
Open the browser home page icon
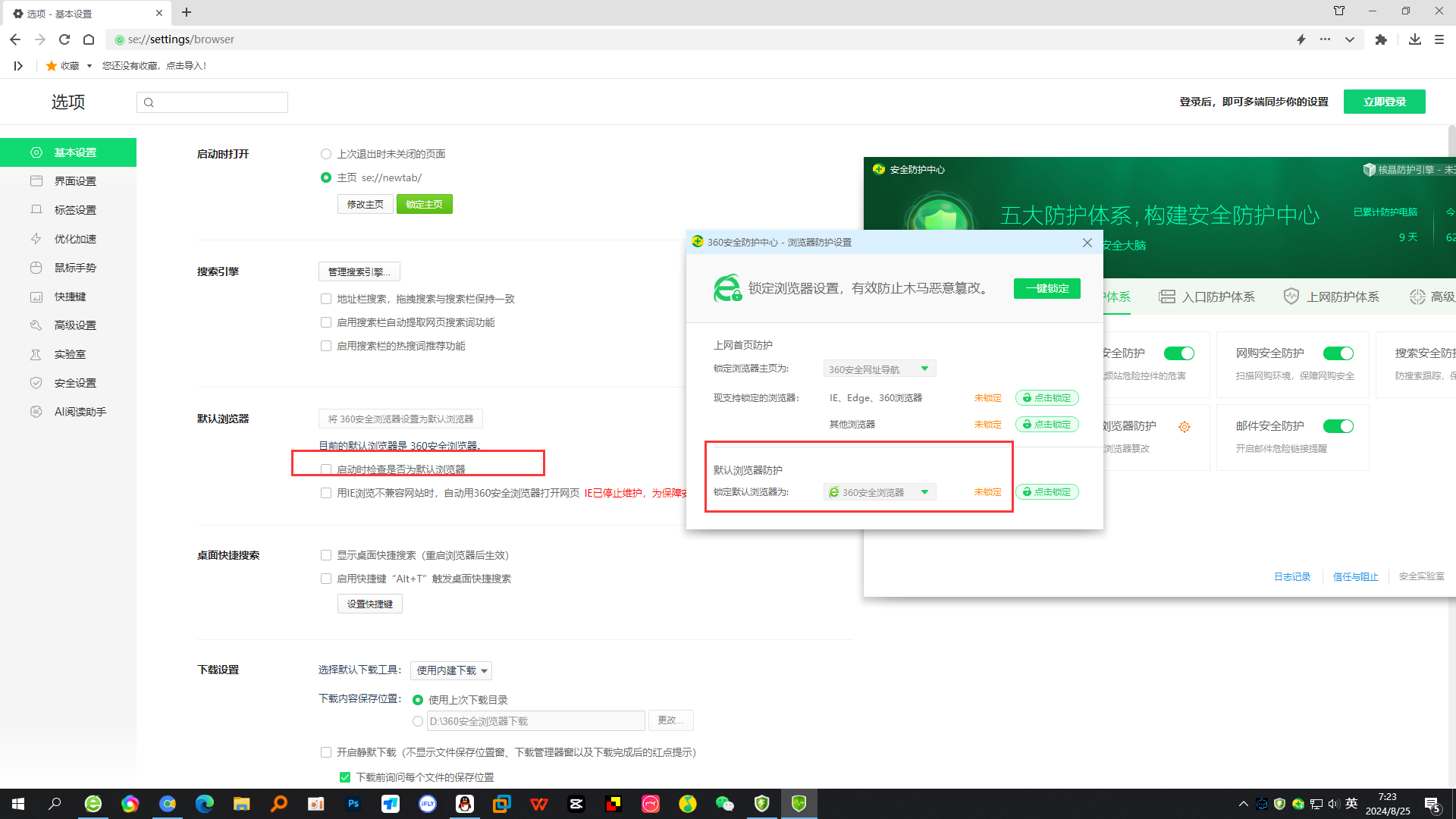[x=89, y=39]
